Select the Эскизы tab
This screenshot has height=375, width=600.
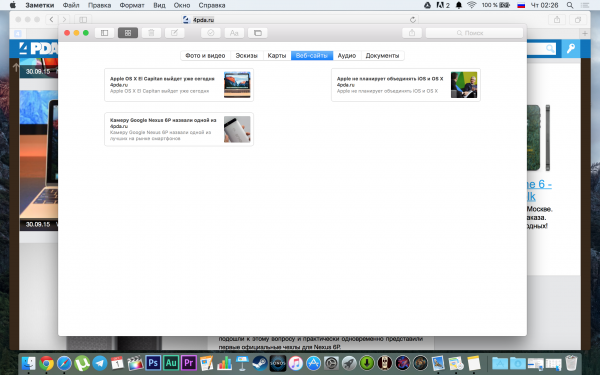click(x=246, y=55)
